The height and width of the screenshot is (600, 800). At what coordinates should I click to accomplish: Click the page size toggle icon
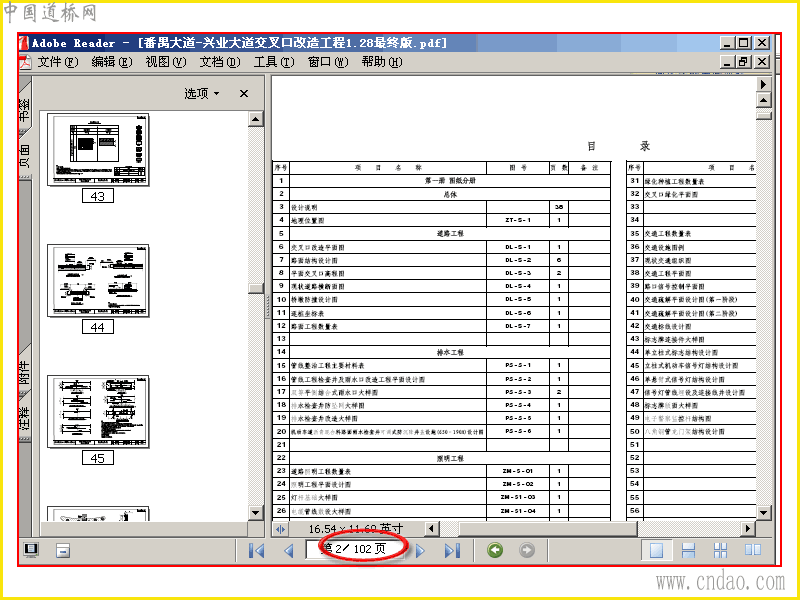(280, 529)
